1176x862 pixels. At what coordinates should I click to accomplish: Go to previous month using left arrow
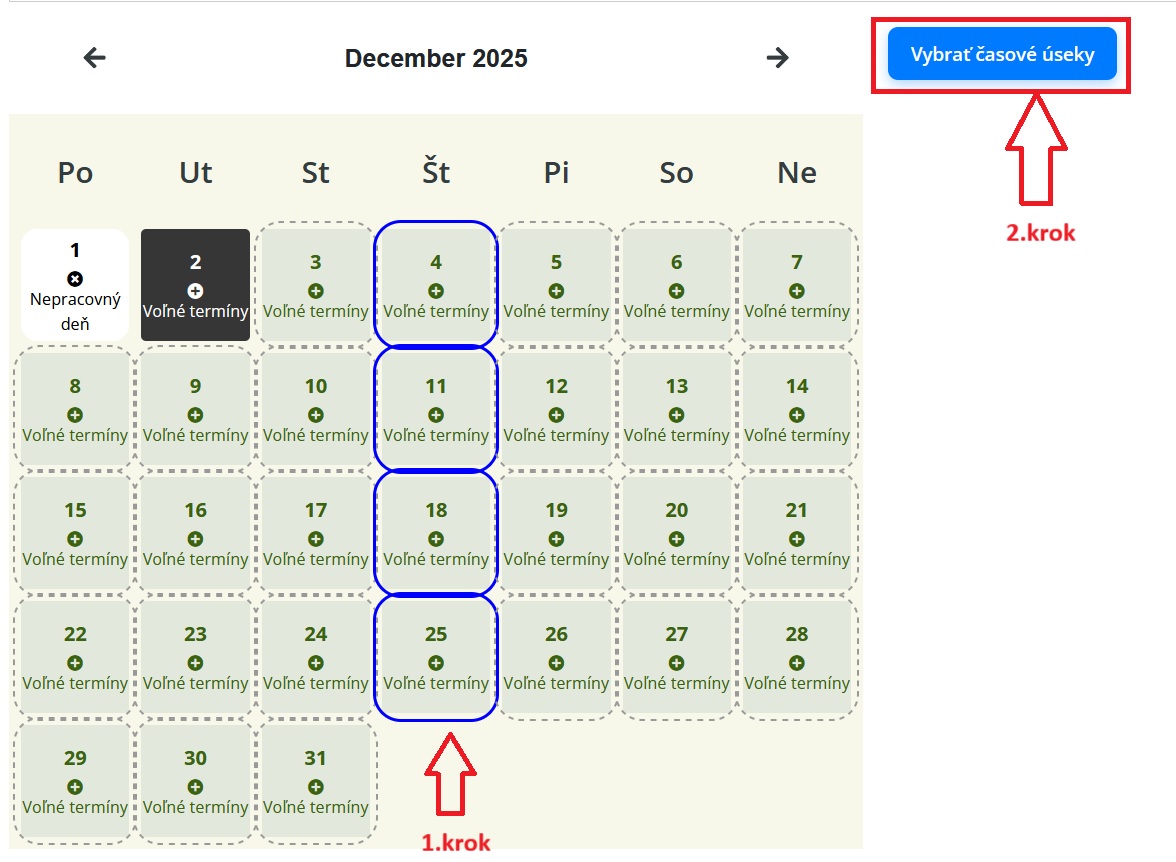[x=94, y=58]
